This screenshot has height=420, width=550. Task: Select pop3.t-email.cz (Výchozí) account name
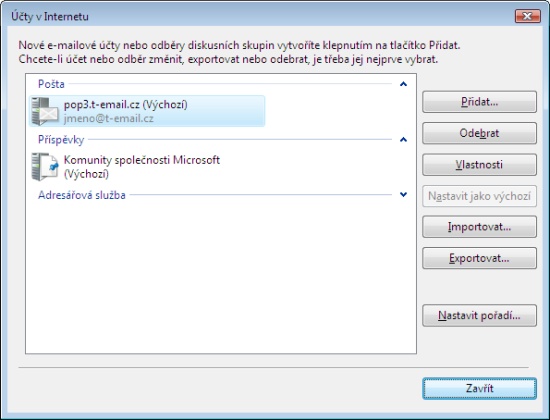pos(126,104)
